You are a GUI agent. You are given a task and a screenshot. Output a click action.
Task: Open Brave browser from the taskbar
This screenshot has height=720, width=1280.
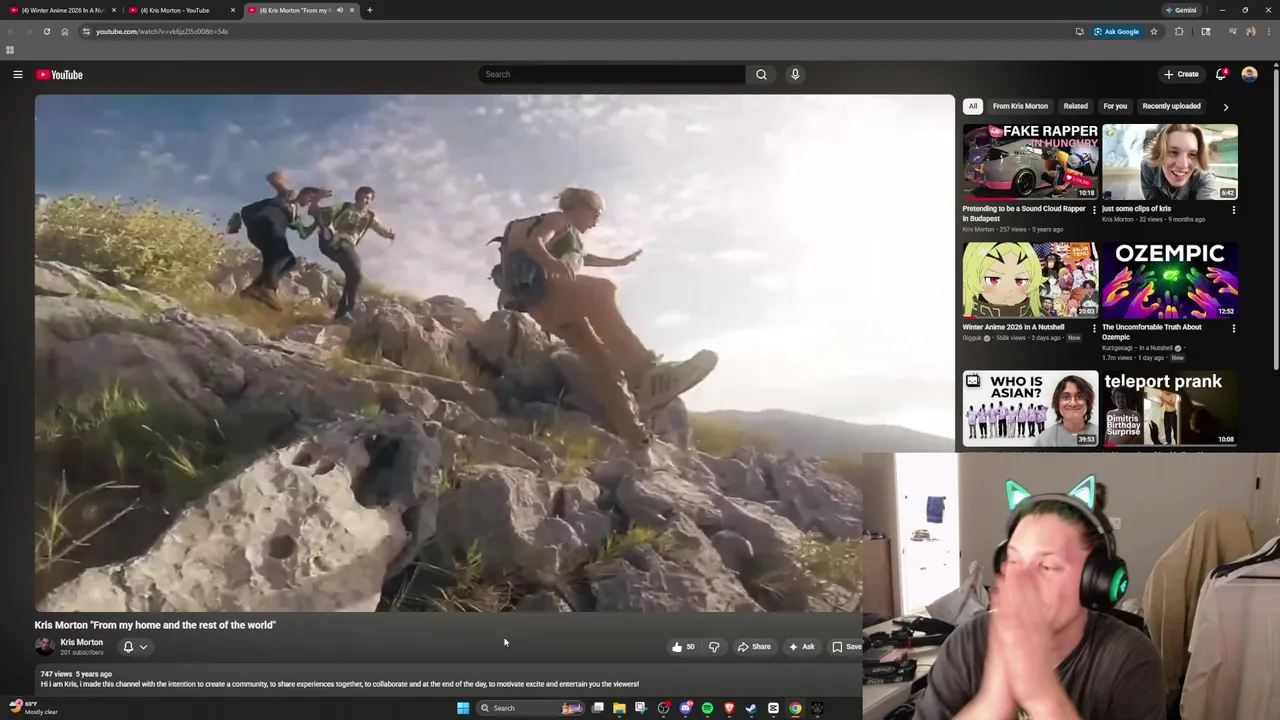tap(729, 708)
